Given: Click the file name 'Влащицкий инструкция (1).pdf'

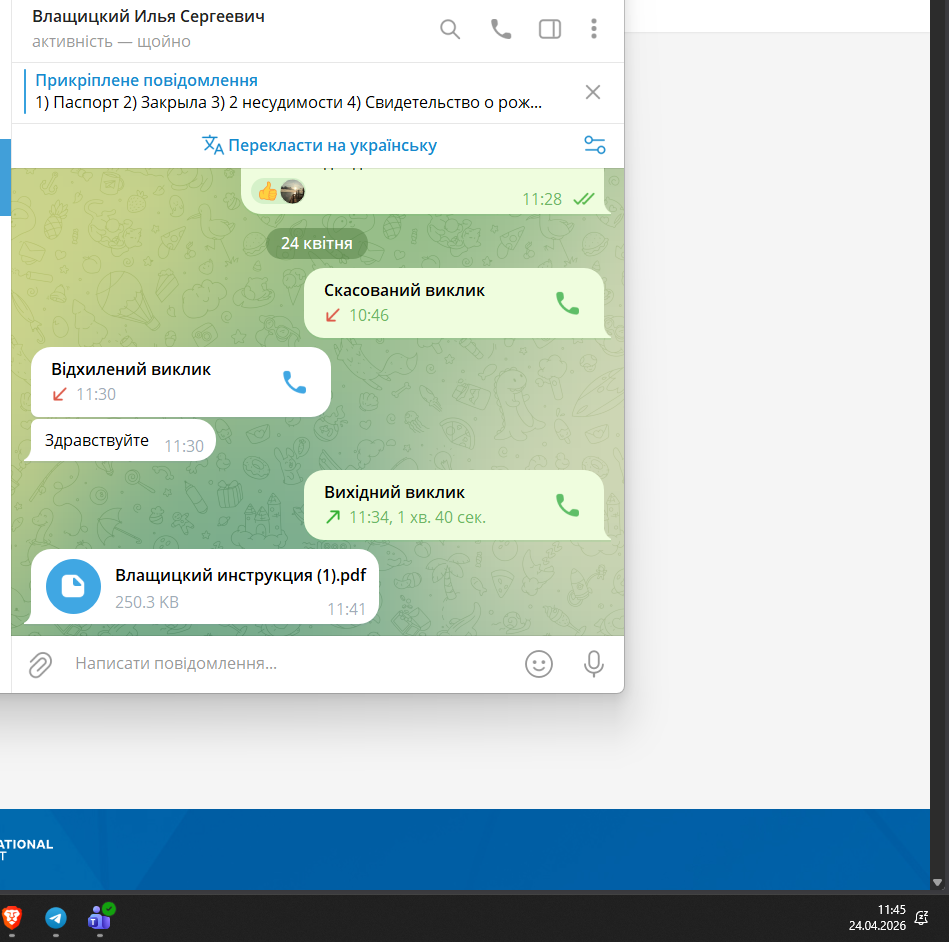Looking at the screenshot, I should (240, 575).
